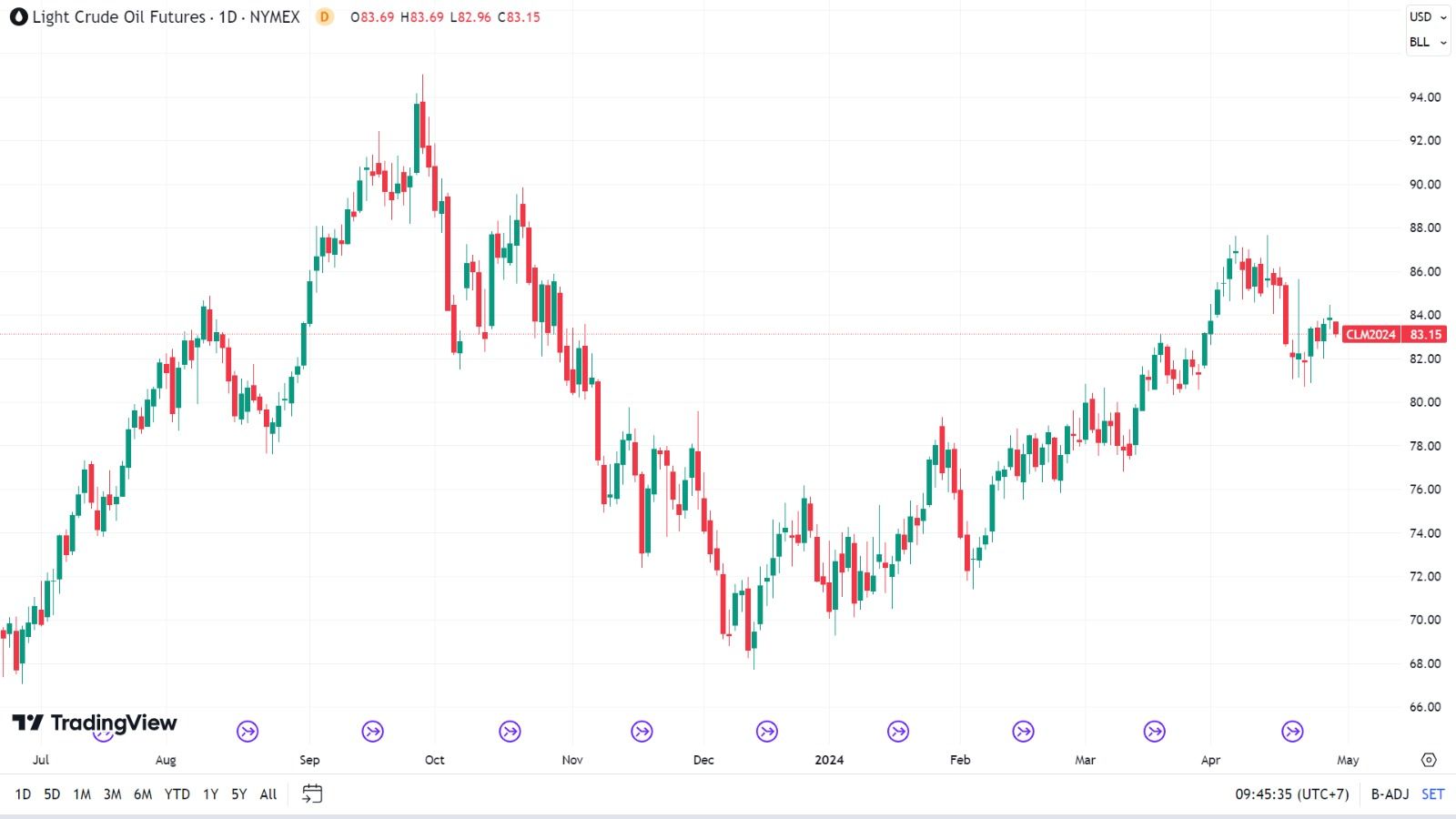Screen dimensions: 1456x819
Task: Choose the YTD date range
Action: pos(177,794)
